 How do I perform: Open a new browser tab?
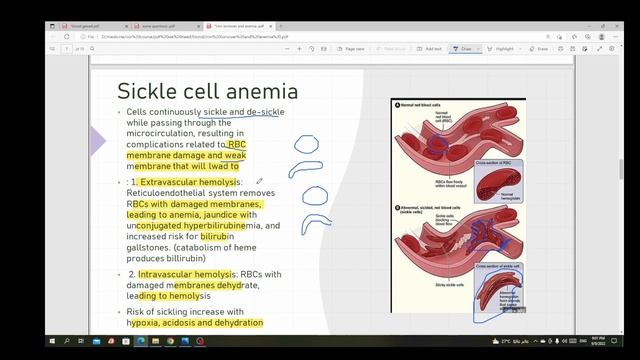pos(281,26)
